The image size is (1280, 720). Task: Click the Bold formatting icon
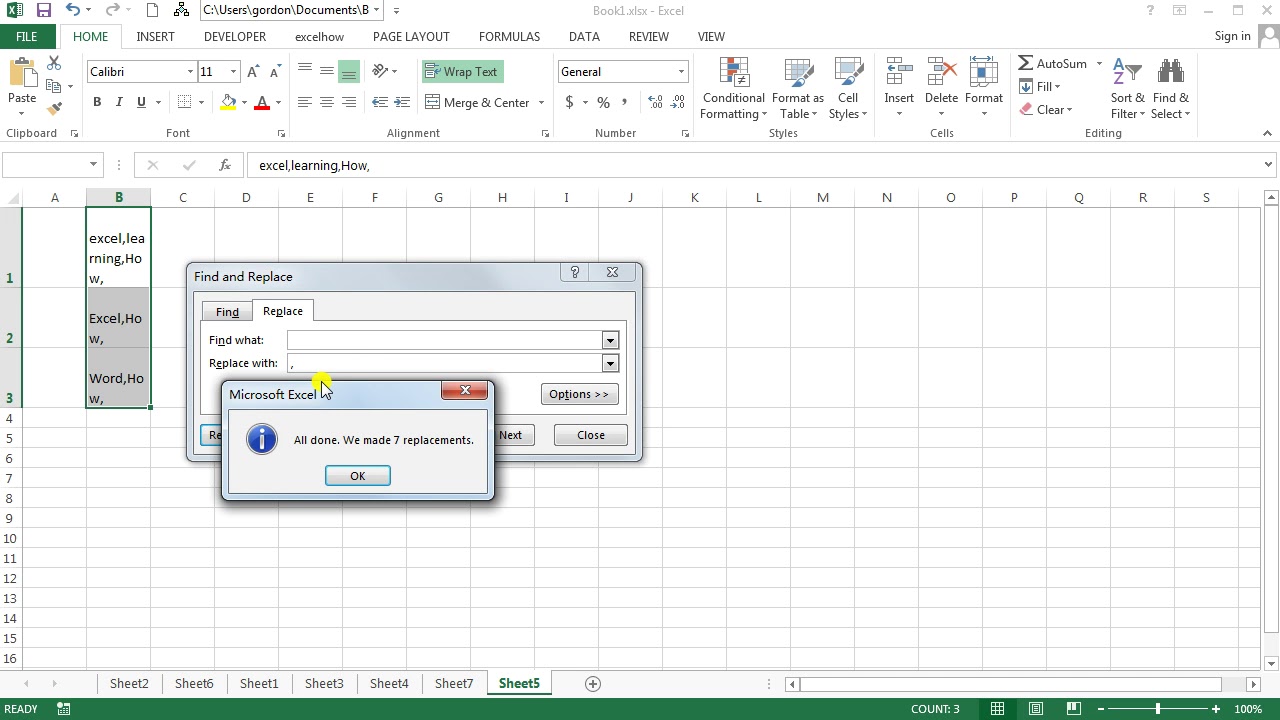point(97,102)
